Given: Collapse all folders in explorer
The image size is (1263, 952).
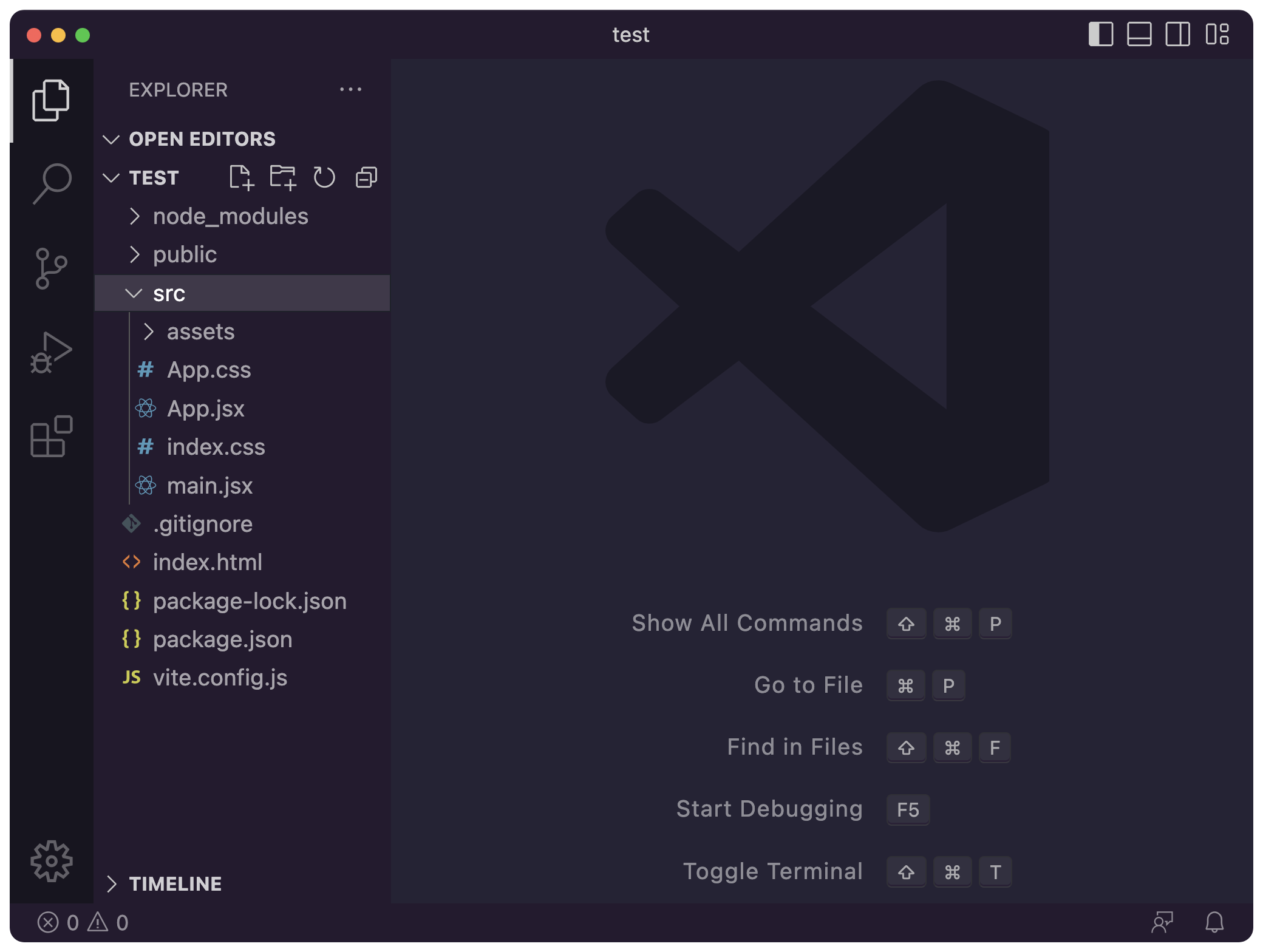Looking at the screenshot, I should click(x=366, y=178).
